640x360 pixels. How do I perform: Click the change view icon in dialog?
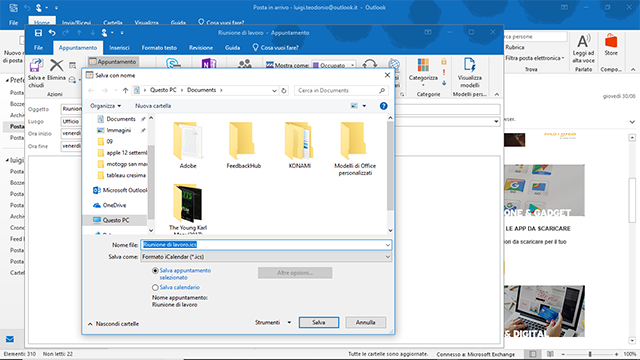pyautogui.click(x=354, y=106)
